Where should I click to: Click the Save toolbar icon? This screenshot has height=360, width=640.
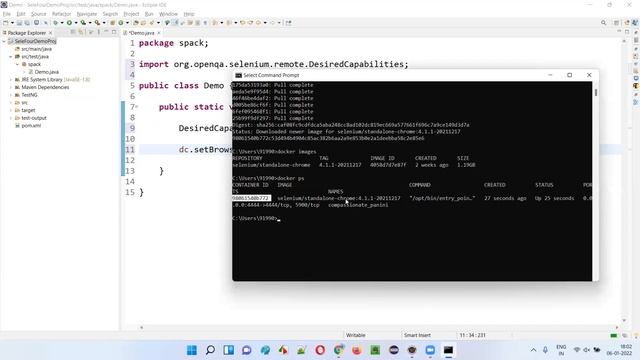click(19, 23)
